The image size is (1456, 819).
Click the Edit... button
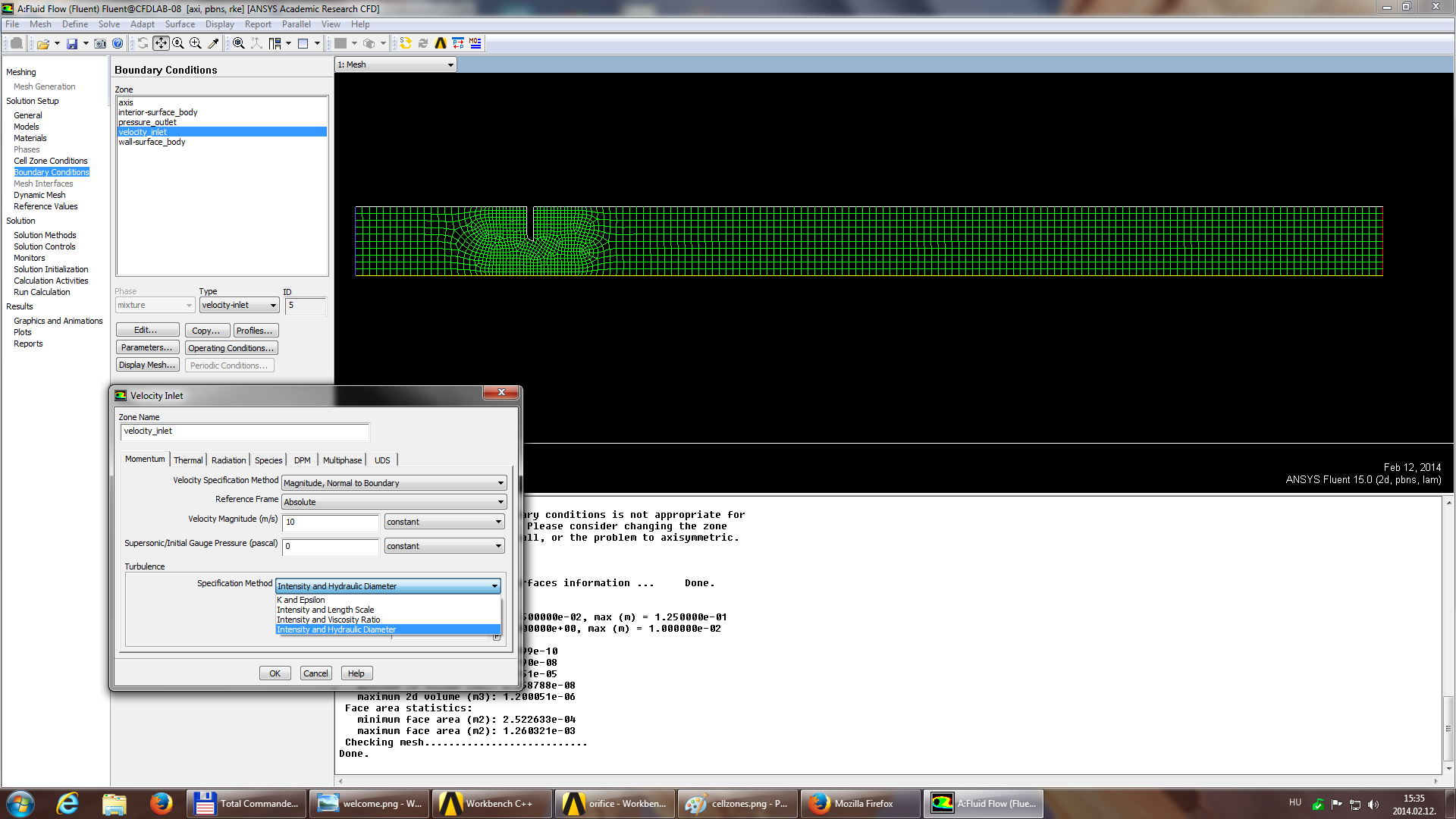[147, 331]
